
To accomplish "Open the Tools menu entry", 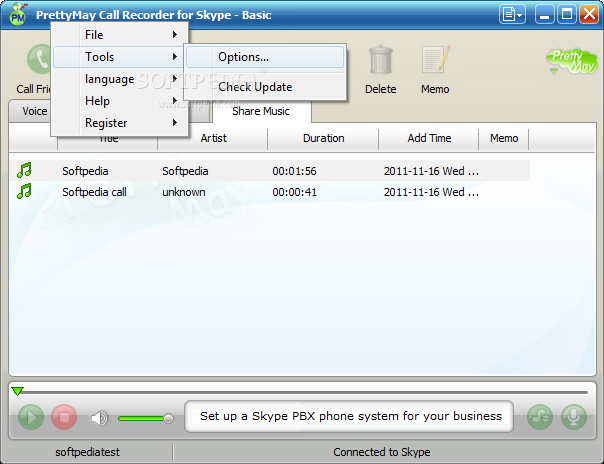I will point(119,57).
